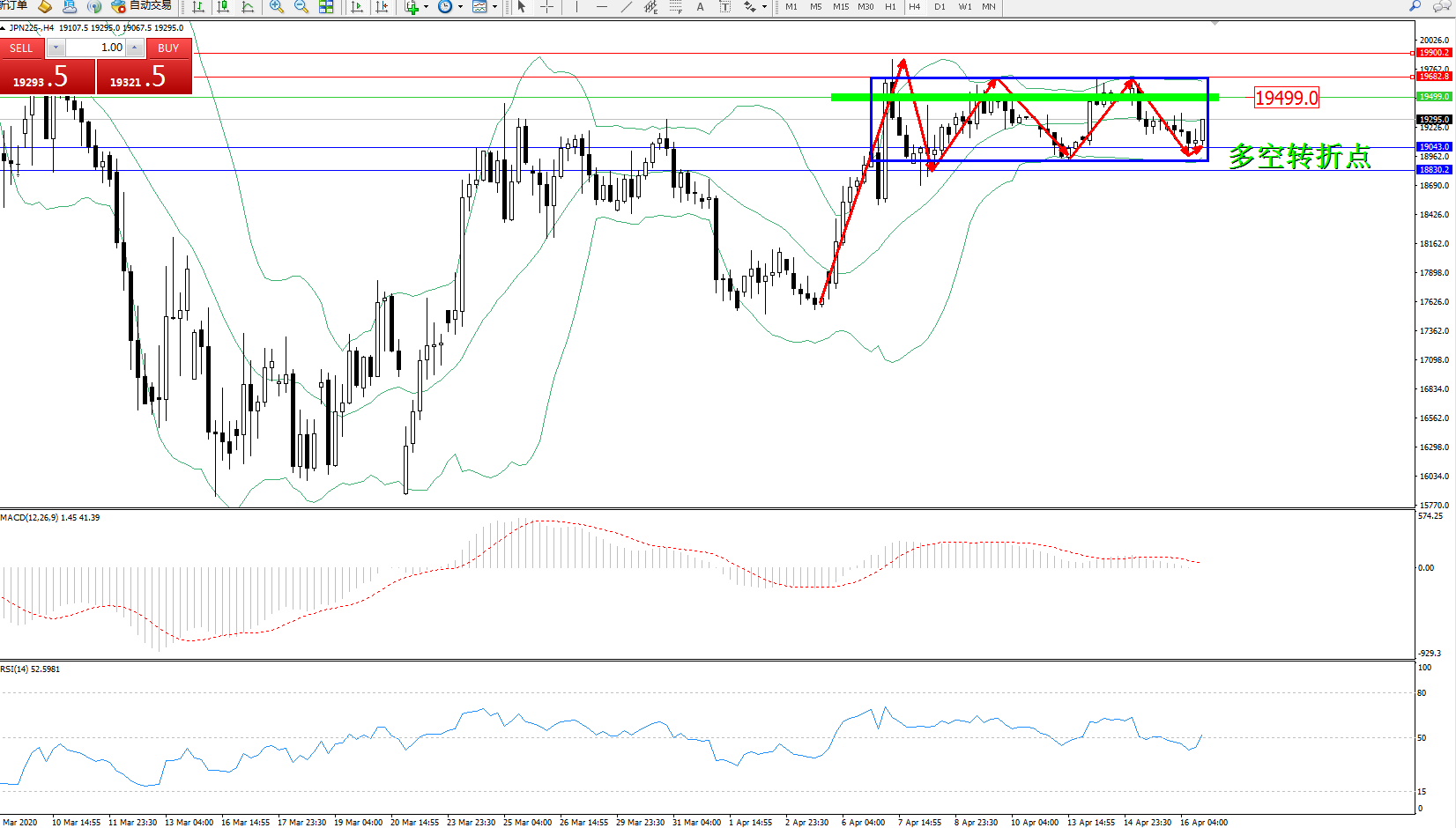Click the Text label (A) tool
The image size is (1456, 828).
700,7
